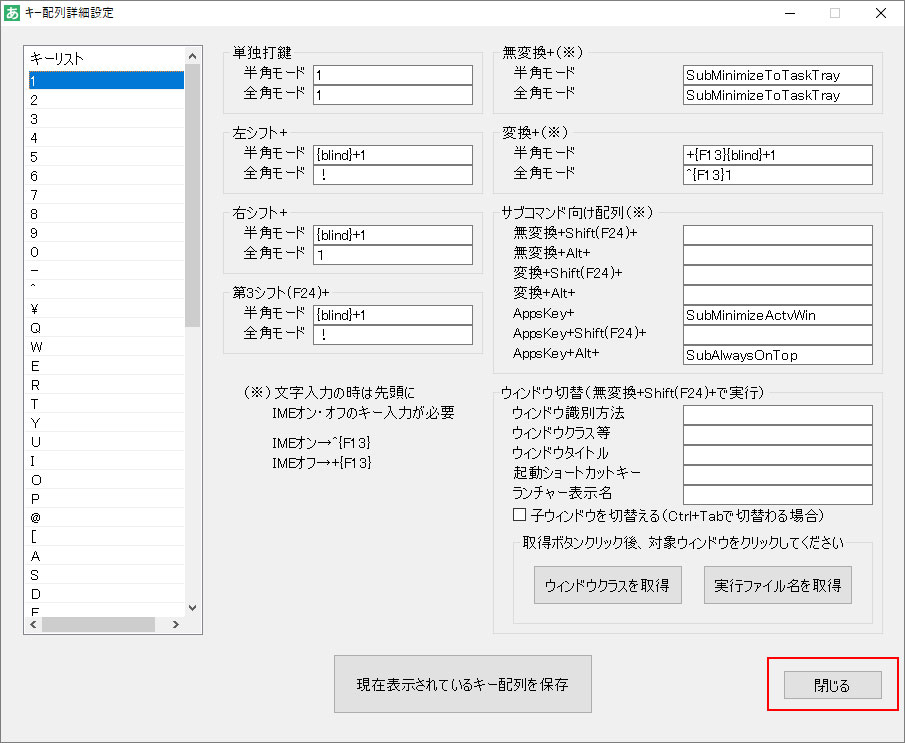Click the ウィンドウクラスを取得 button
The image size is (905, 743).
click(607, 585)
